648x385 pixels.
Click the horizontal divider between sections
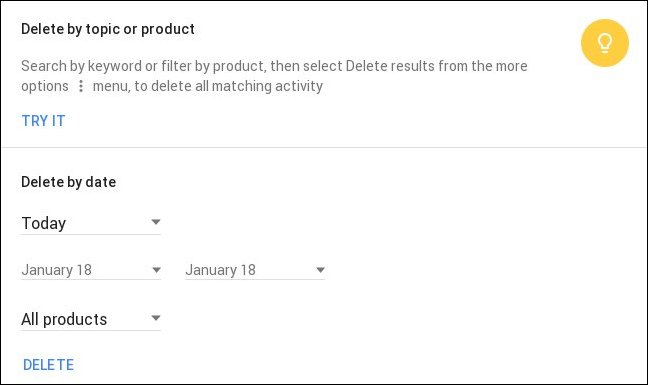tap(324, 147)
